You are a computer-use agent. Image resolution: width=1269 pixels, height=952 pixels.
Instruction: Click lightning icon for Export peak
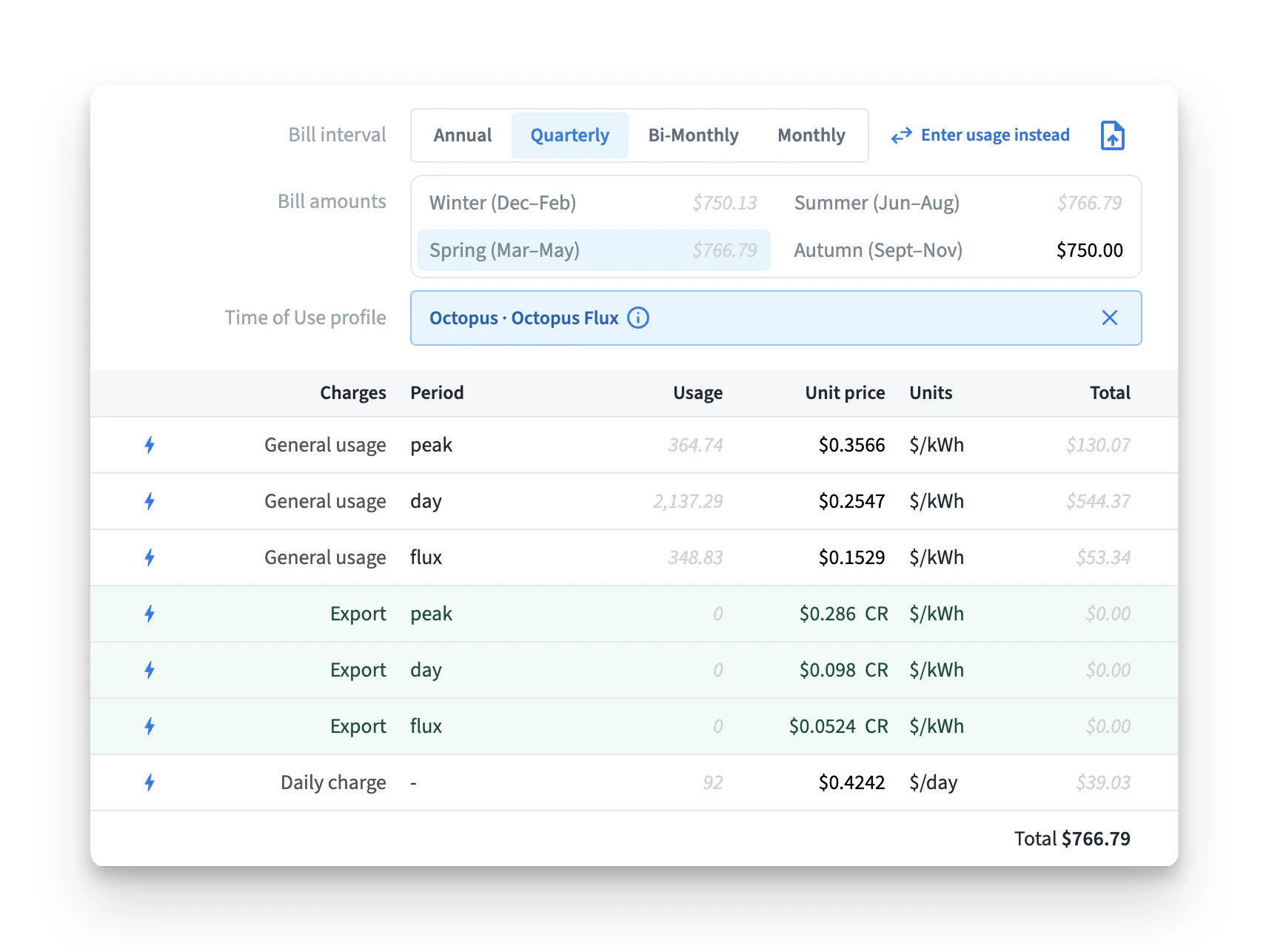point(150,614)
